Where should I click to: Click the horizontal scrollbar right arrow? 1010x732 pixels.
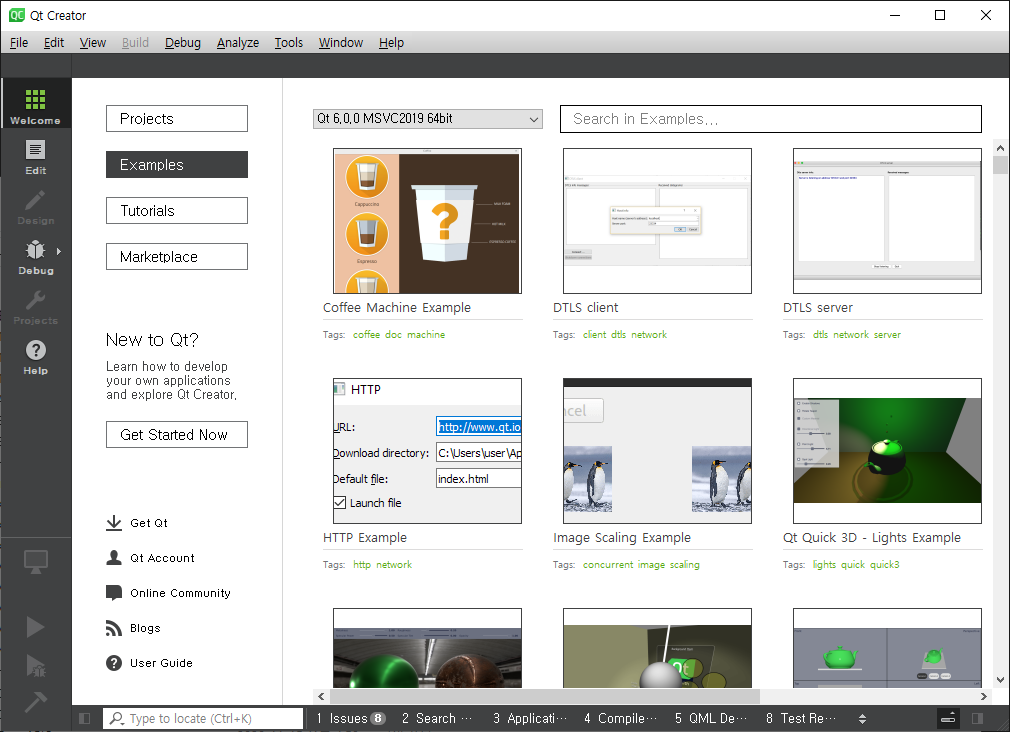point(984,697)
